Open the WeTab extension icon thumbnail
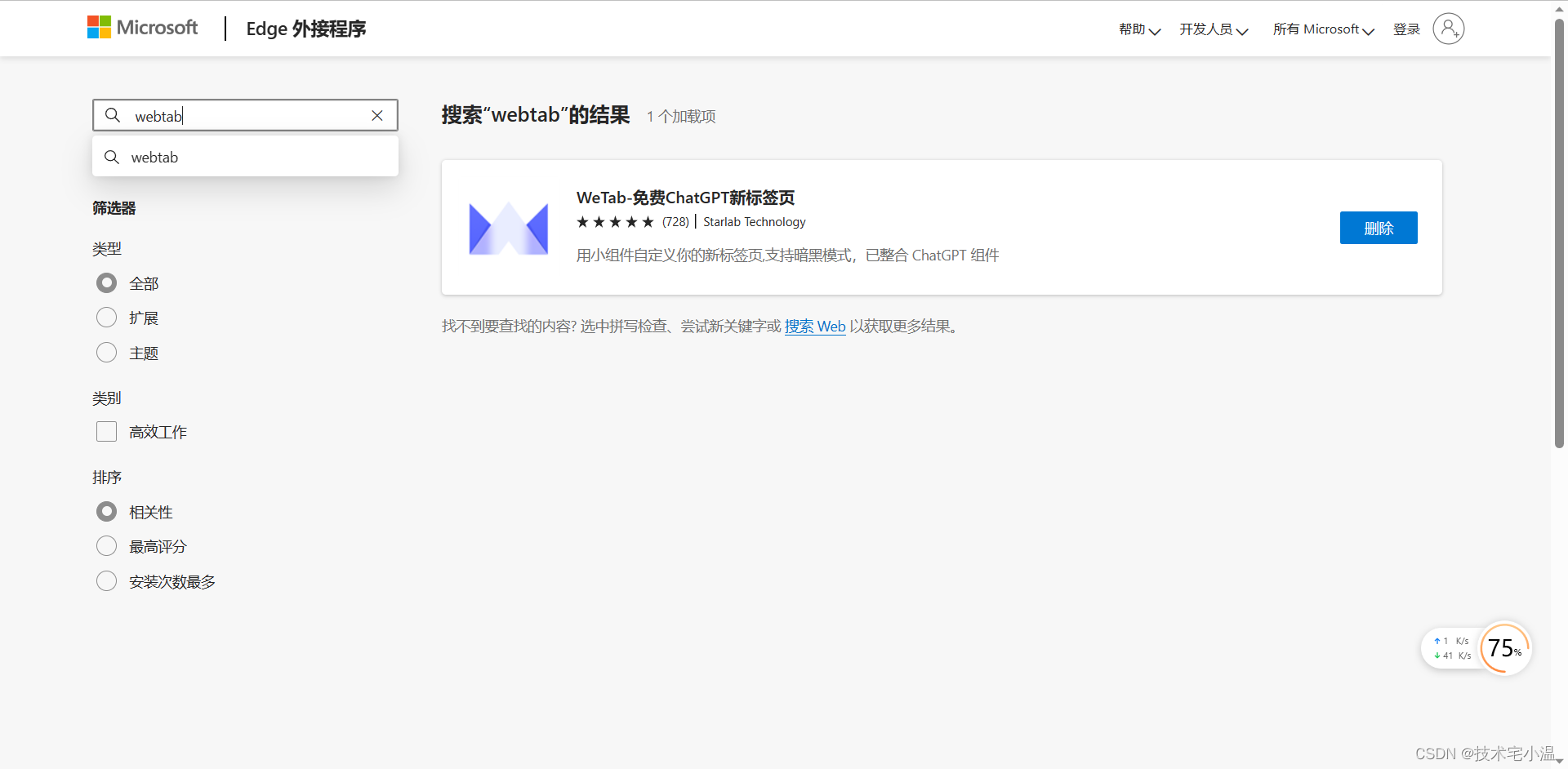This screenshot has height=769, width=1568. (508, 228)
